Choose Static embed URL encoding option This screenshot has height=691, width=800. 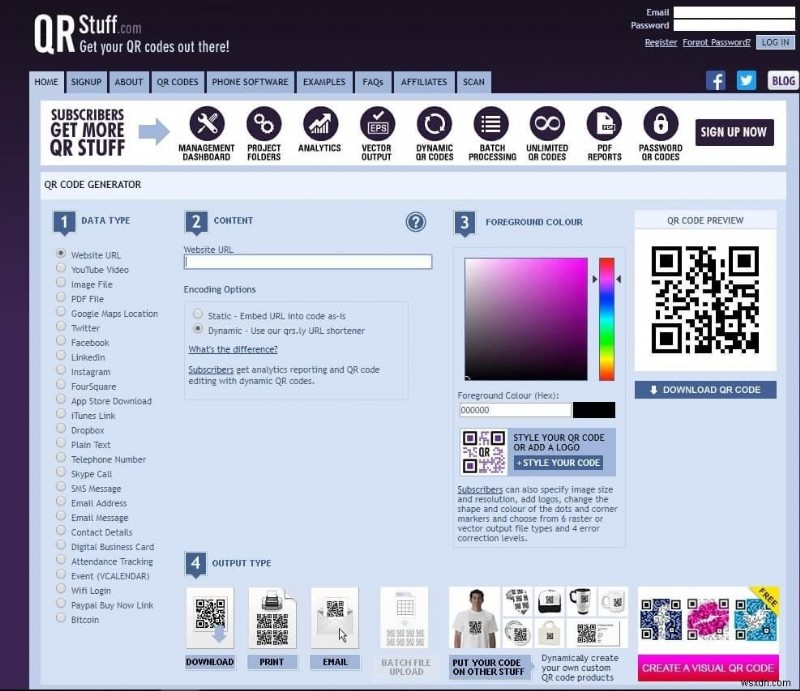click(x=198, y=315)
